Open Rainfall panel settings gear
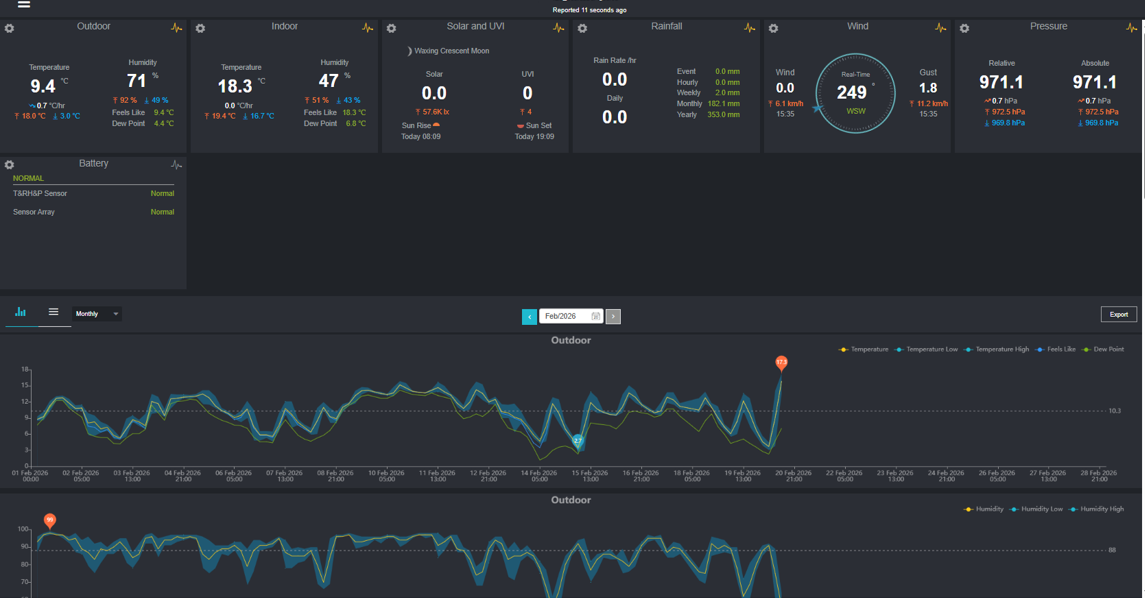This screenshot has width=1145, height=598. tap(582, 28)
